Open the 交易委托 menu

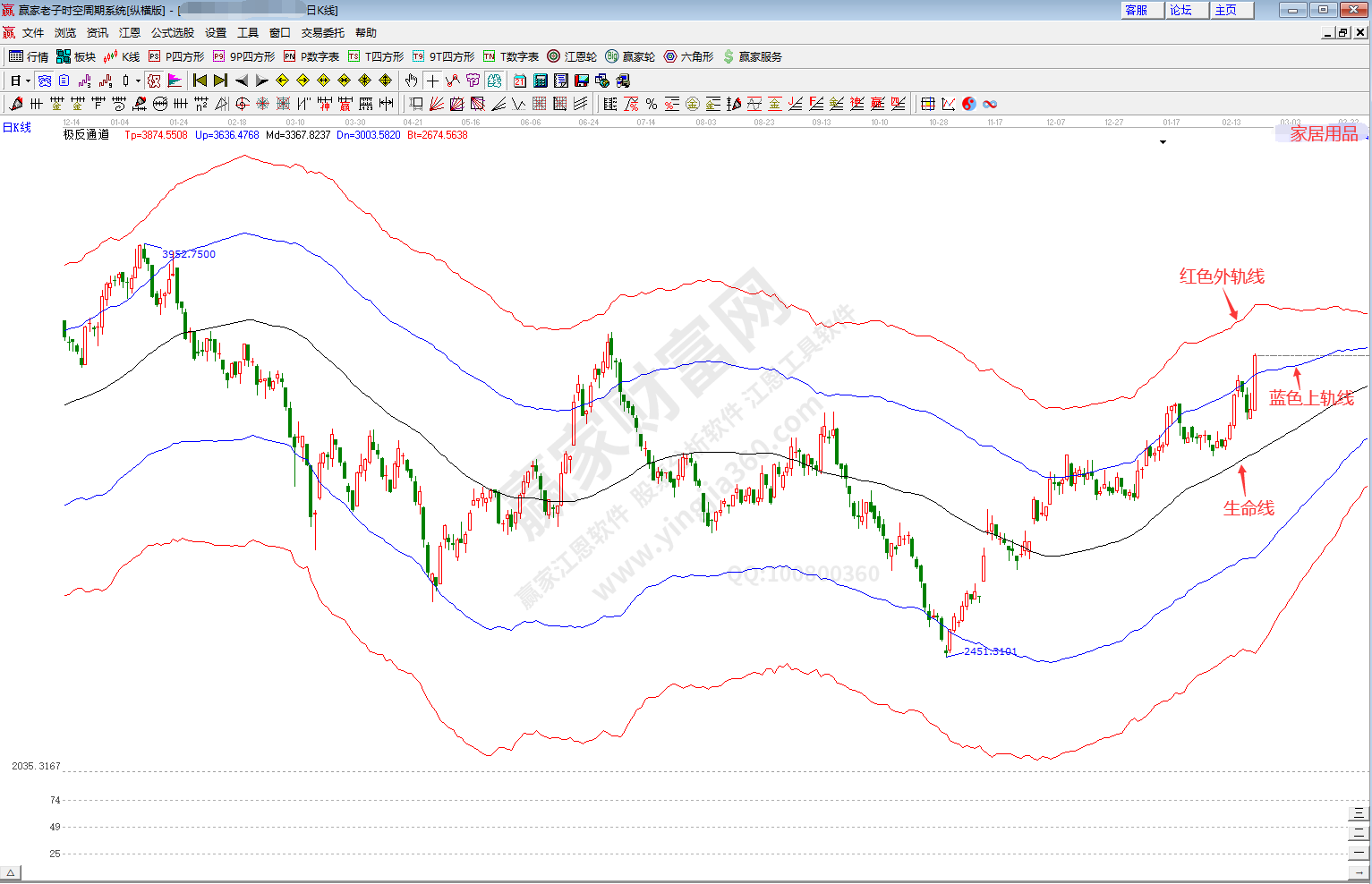322,33
